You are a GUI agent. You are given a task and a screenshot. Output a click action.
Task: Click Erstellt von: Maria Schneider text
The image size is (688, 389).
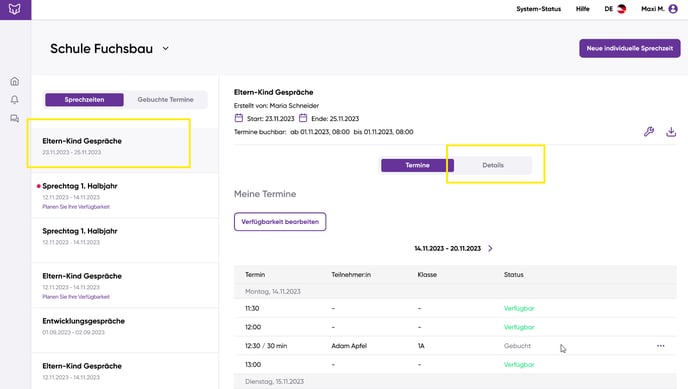[x=276, y=105]
